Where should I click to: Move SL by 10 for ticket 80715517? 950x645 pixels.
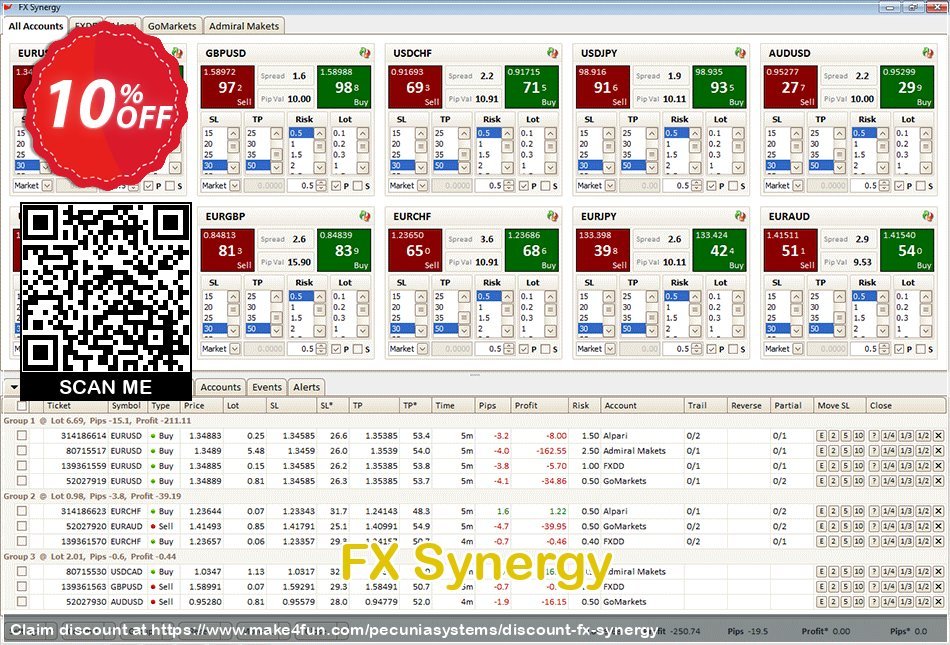coord(859,451)
